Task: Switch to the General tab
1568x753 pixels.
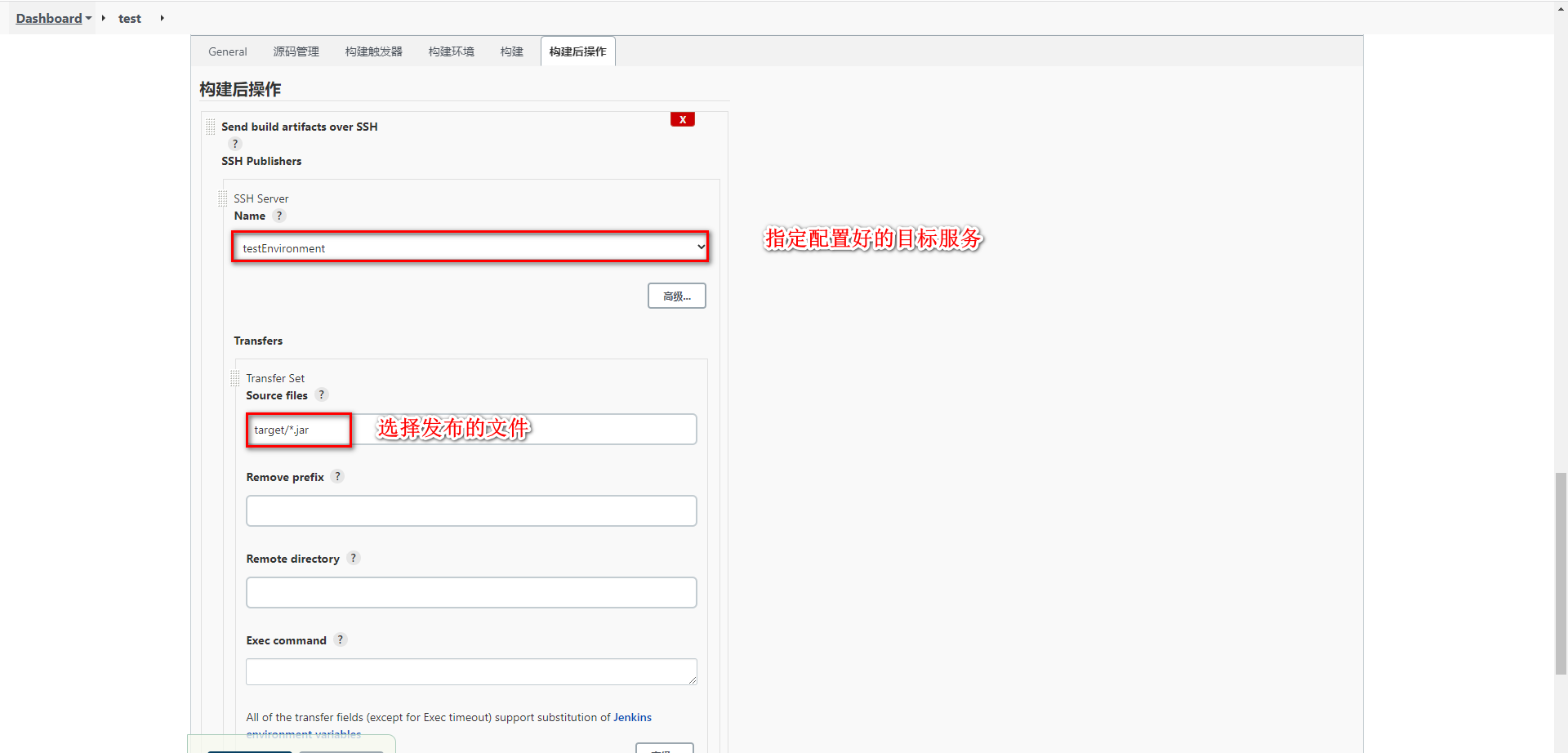Action: [227, 51]
